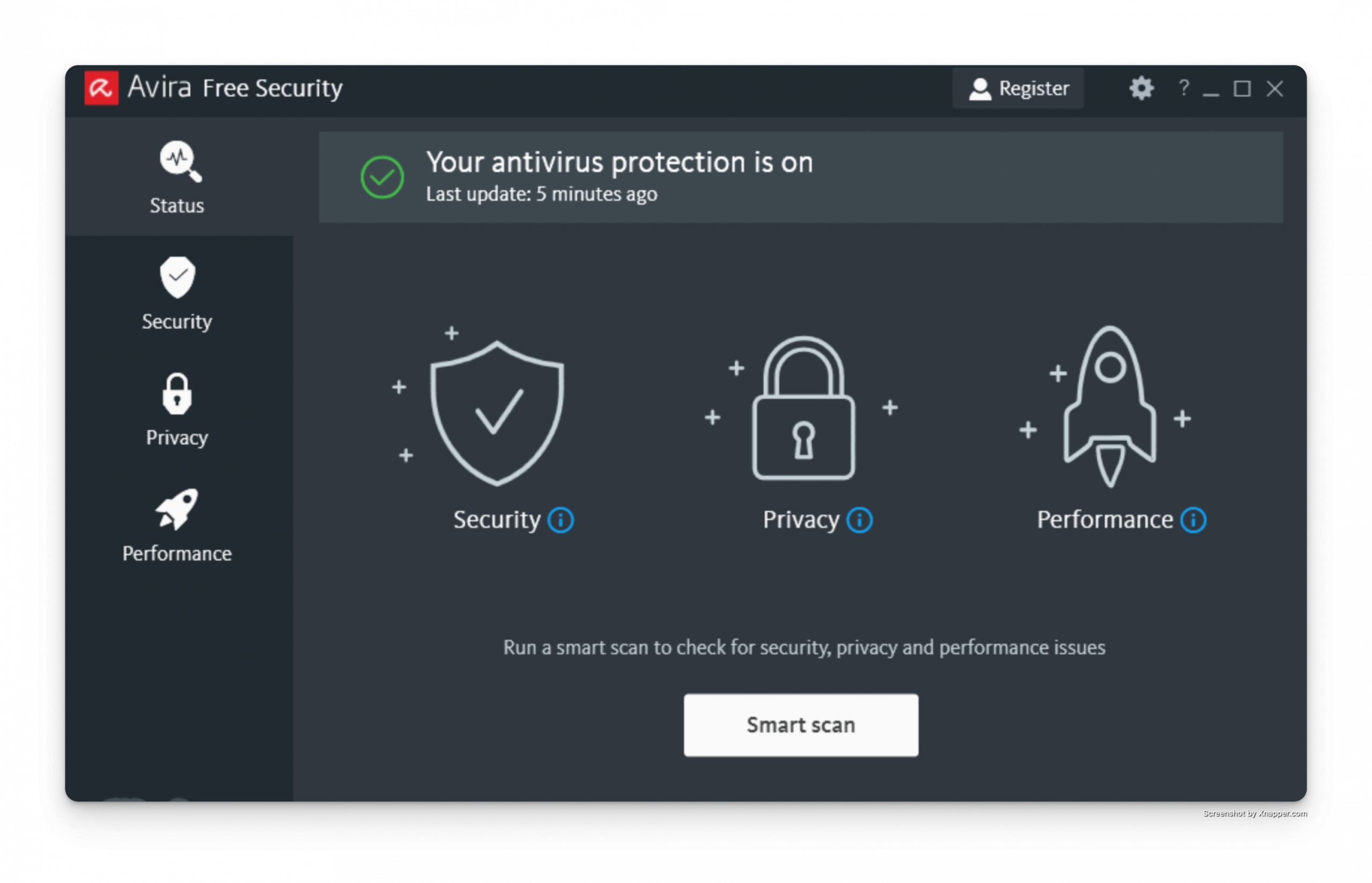Viewport: 1372px width, 883px height.
Task: Show info for Security category
Action: [561, 520]
